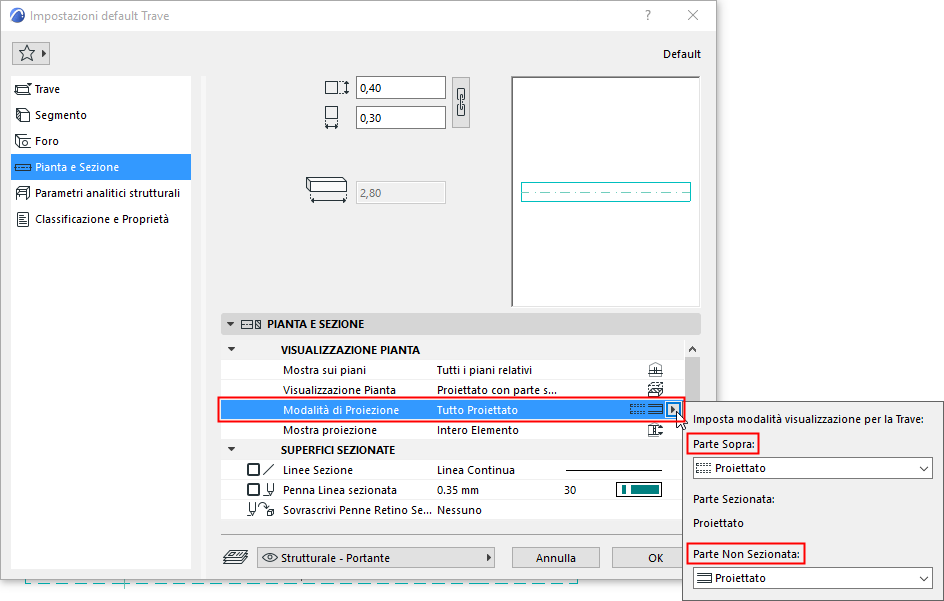Screen dimensions: 944x601
Task: Collapse the SUPERFICI SEZIONATE group
Action: pos(231,449)
